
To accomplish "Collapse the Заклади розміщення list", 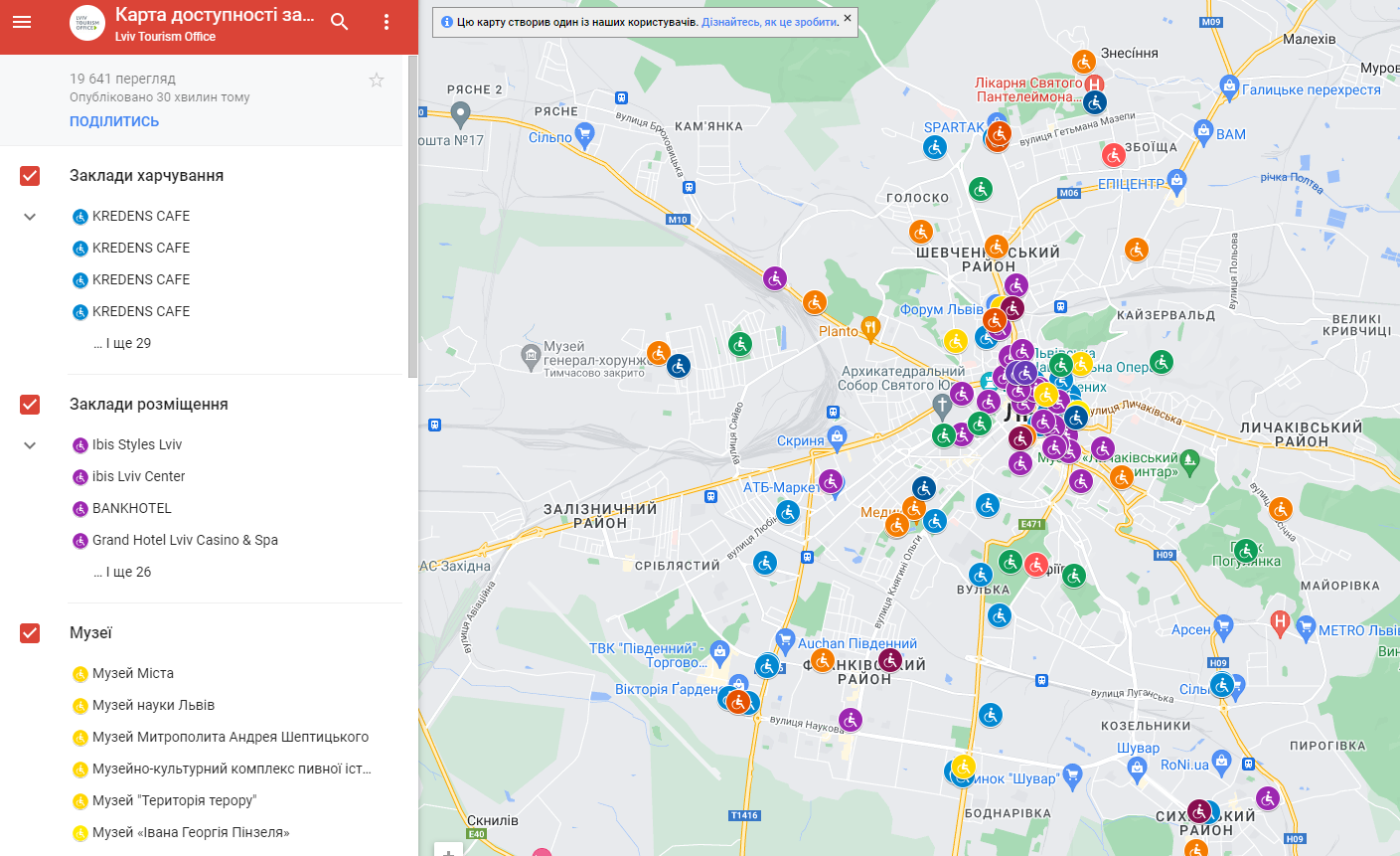I will tap(30, 445).
